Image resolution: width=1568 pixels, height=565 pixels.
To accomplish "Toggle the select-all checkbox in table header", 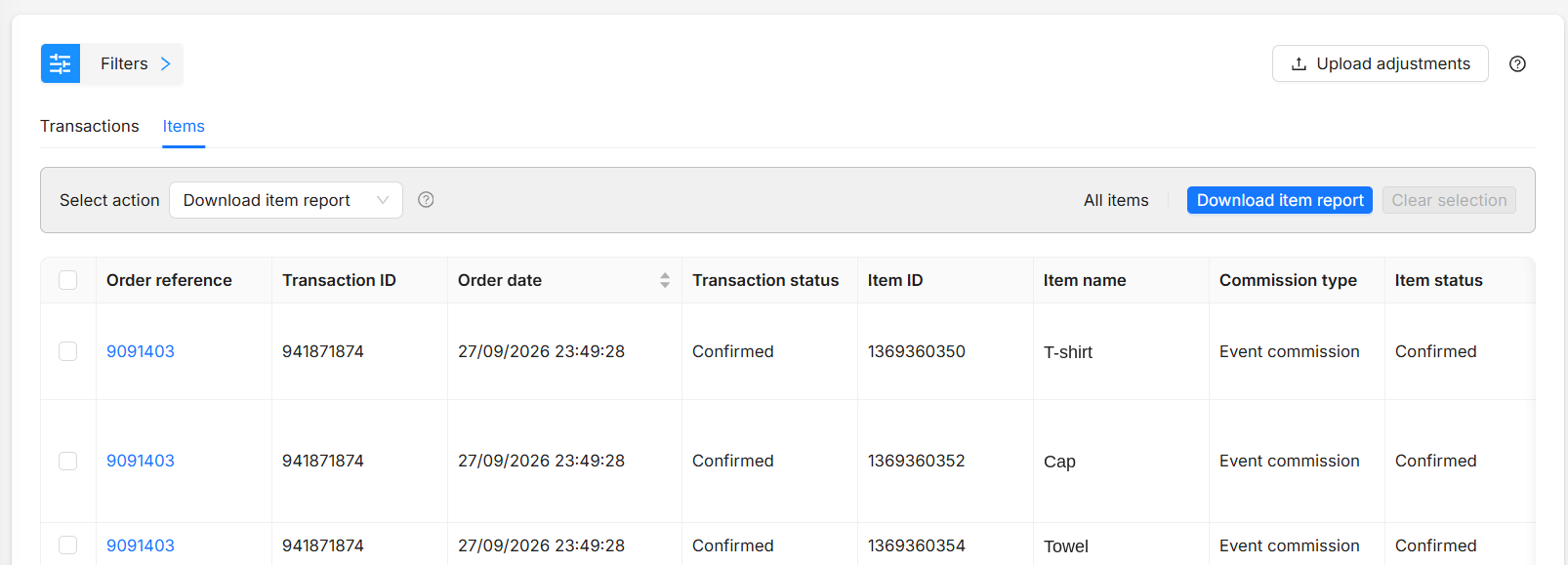I will point(67,280).
